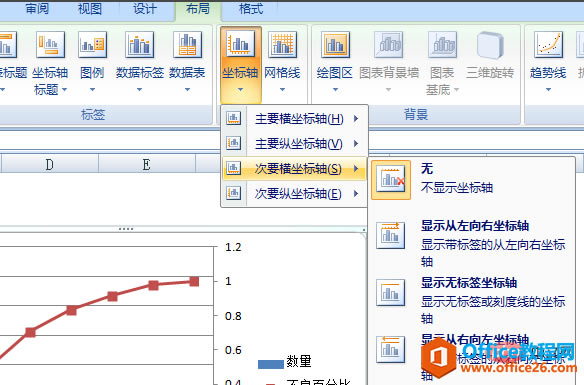The width and height of the screenshot is (584, 385).
Task: Switch to the 格式 tab
Action: 251,8
